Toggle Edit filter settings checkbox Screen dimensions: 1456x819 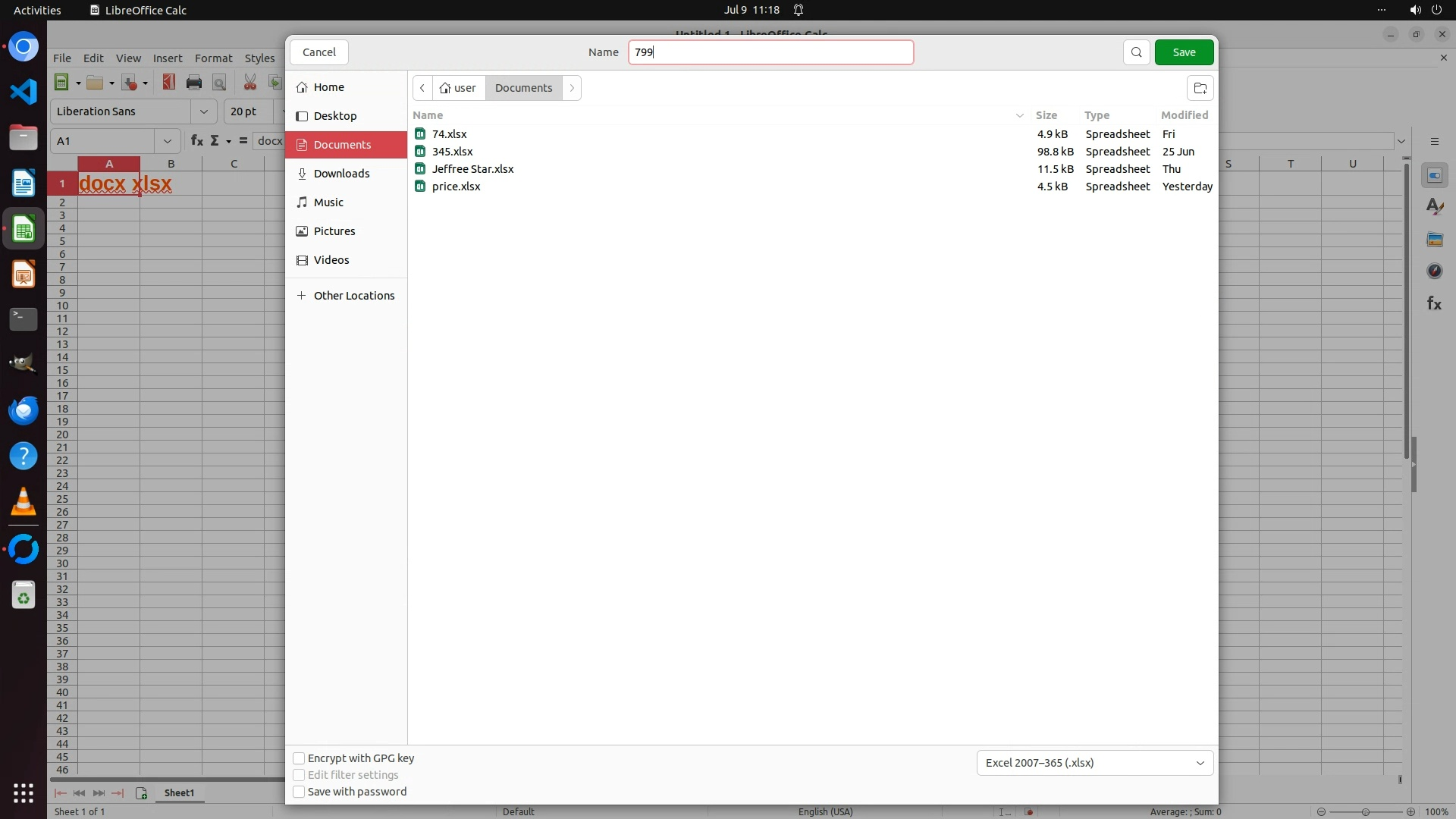(299, 775)
